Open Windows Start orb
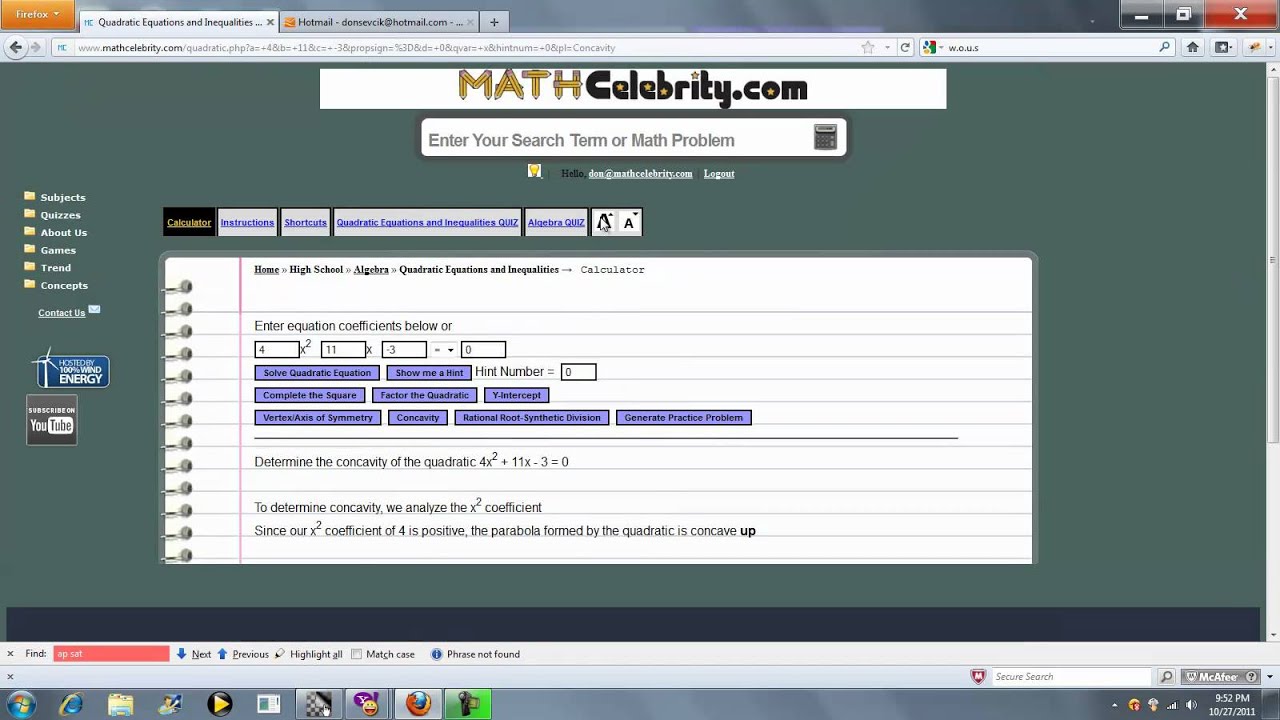Image resolution: width=1280 pixels, height=720 pixels. coord(21,704)
